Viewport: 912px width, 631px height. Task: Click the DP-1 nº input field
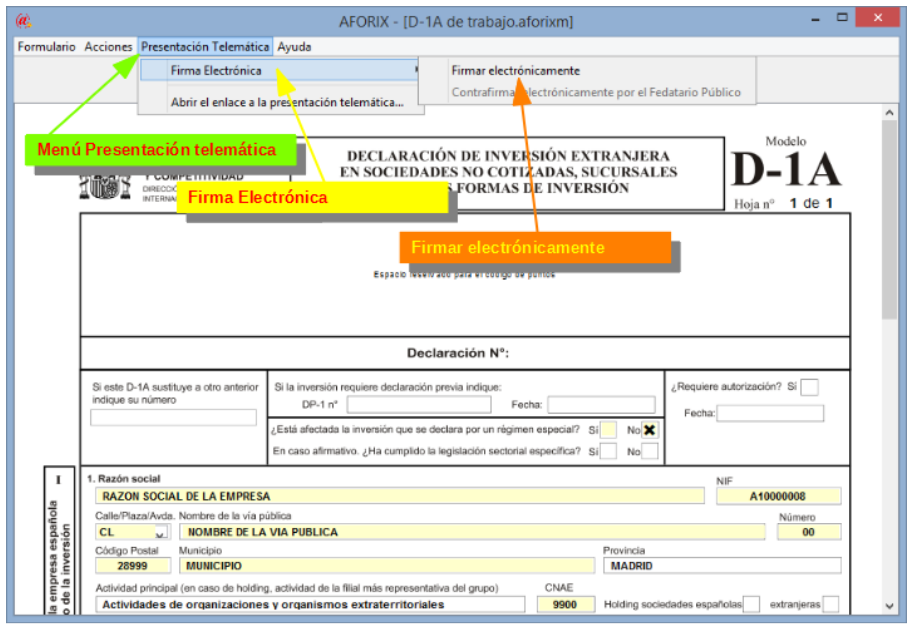[419, 405]
